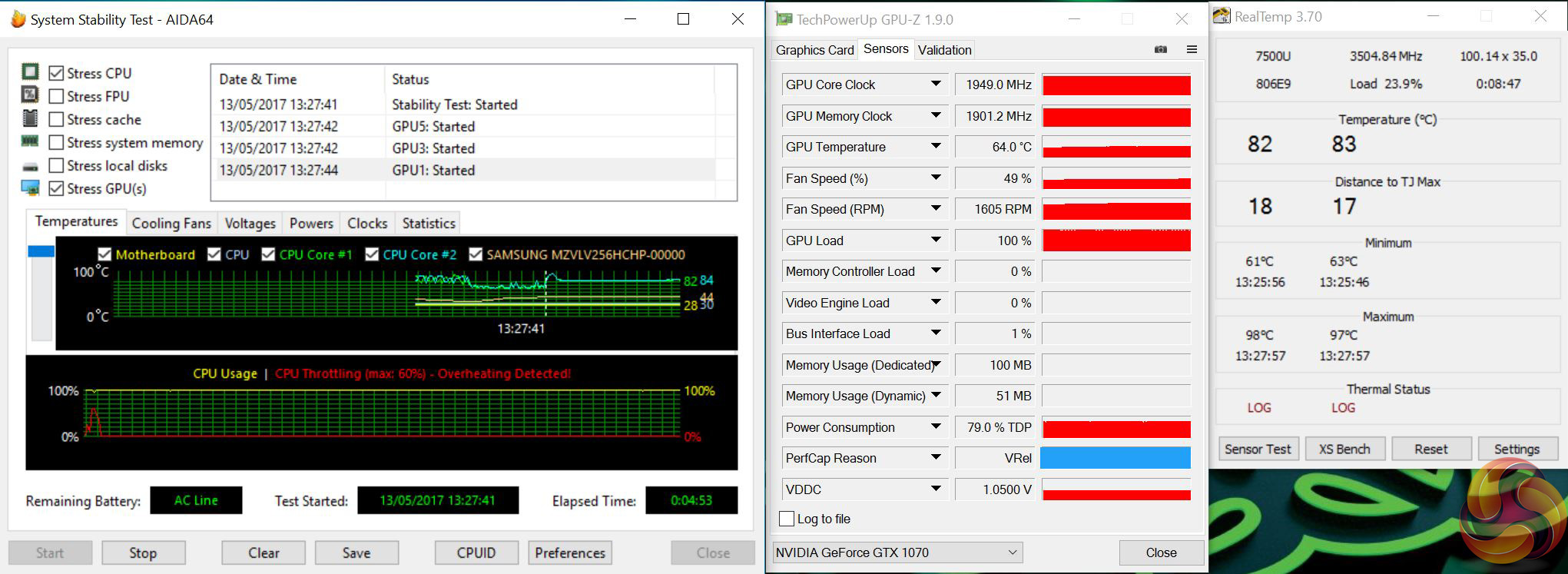Screen dimensions: 1568x574
Task: Click the Stress CPU chip icon
Action: click(x=30, y=72)
